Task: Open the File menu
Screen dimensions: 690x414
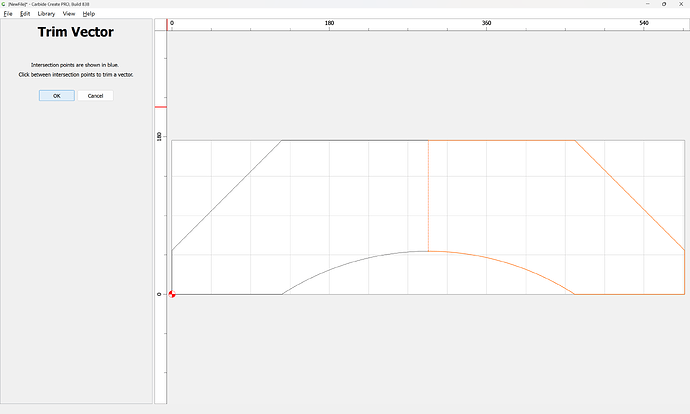Action: click(7, 14)
